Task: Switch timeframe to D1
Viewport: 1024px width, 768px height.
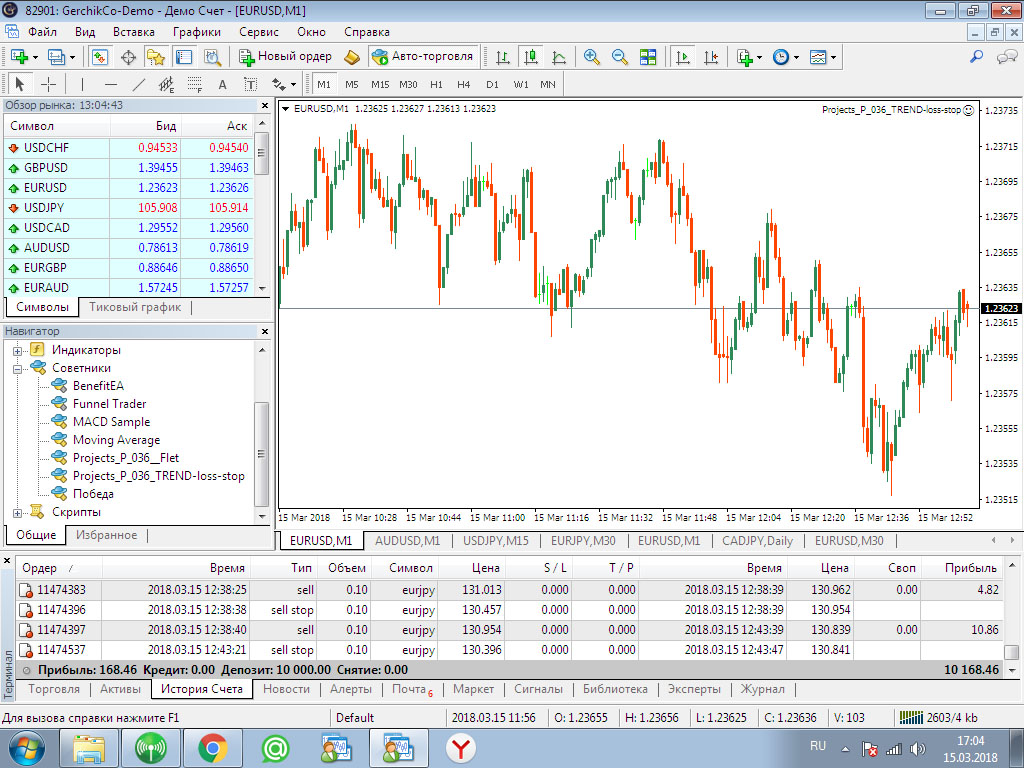Action: pyautogui.click(x=492, y=84)
